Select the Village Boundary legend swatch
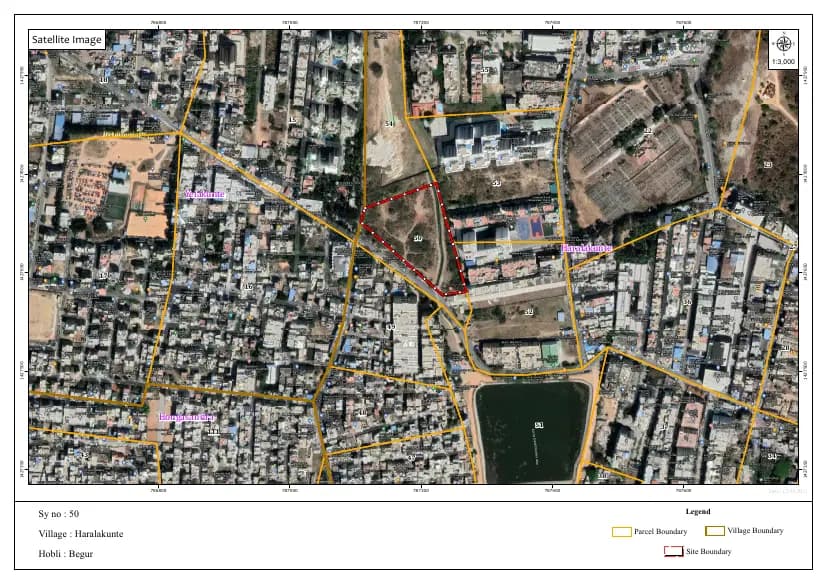The width and height of the screenshot is (828, 585). [714, 531]
